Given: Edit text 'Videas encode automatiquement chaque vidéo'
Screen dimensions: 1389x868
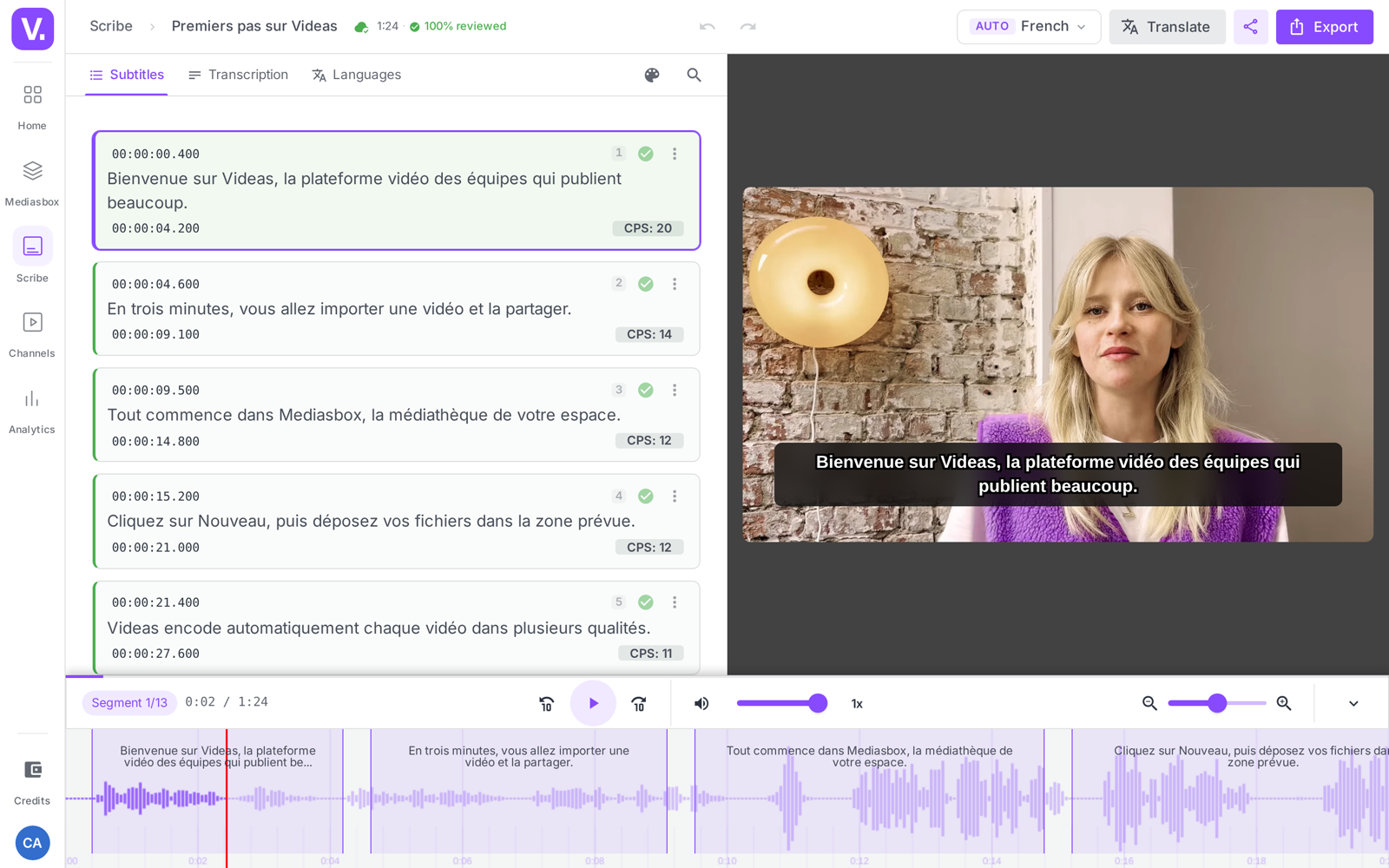Looking at the screenshot, I should coord(379,628).
